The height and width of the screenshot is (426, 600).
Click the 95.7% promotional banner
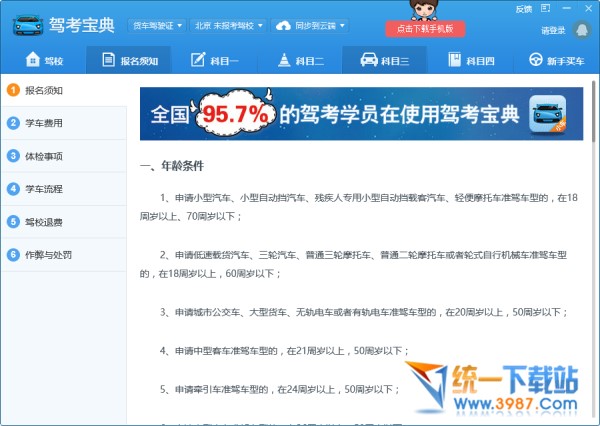click(x=361, y=114)
